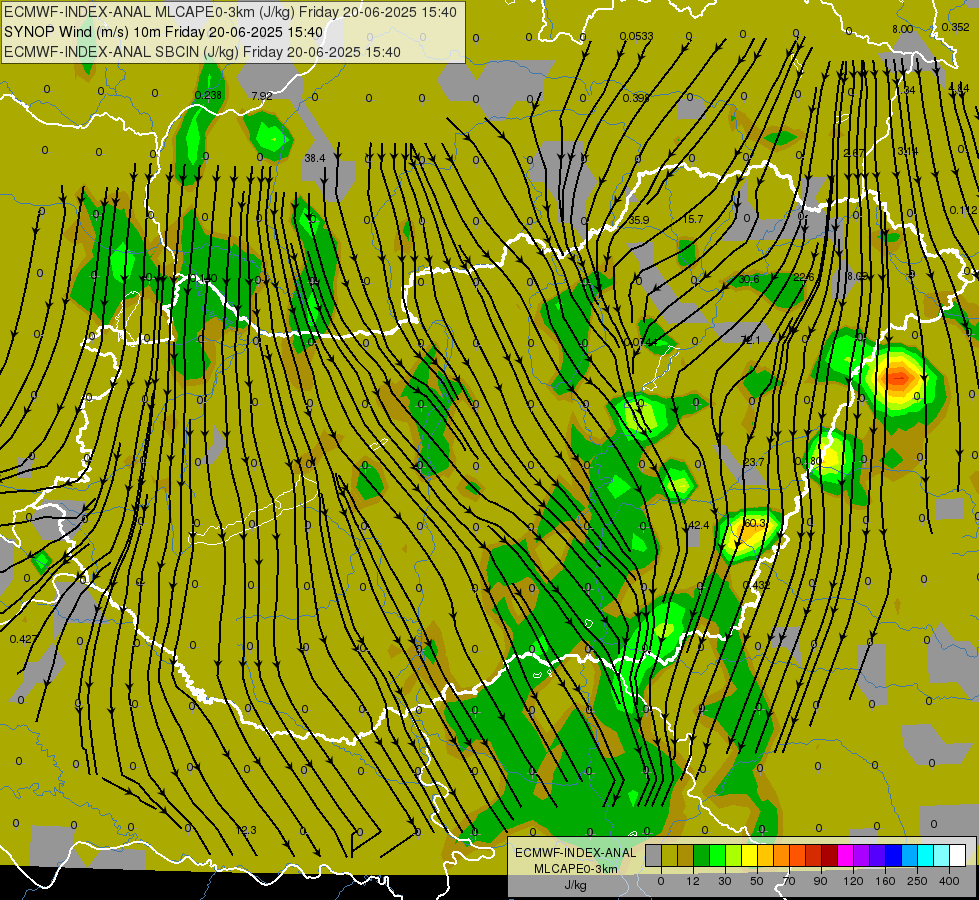Pick the bright cyan legend swatch
The image size is (979, 900).
point(926,855)
